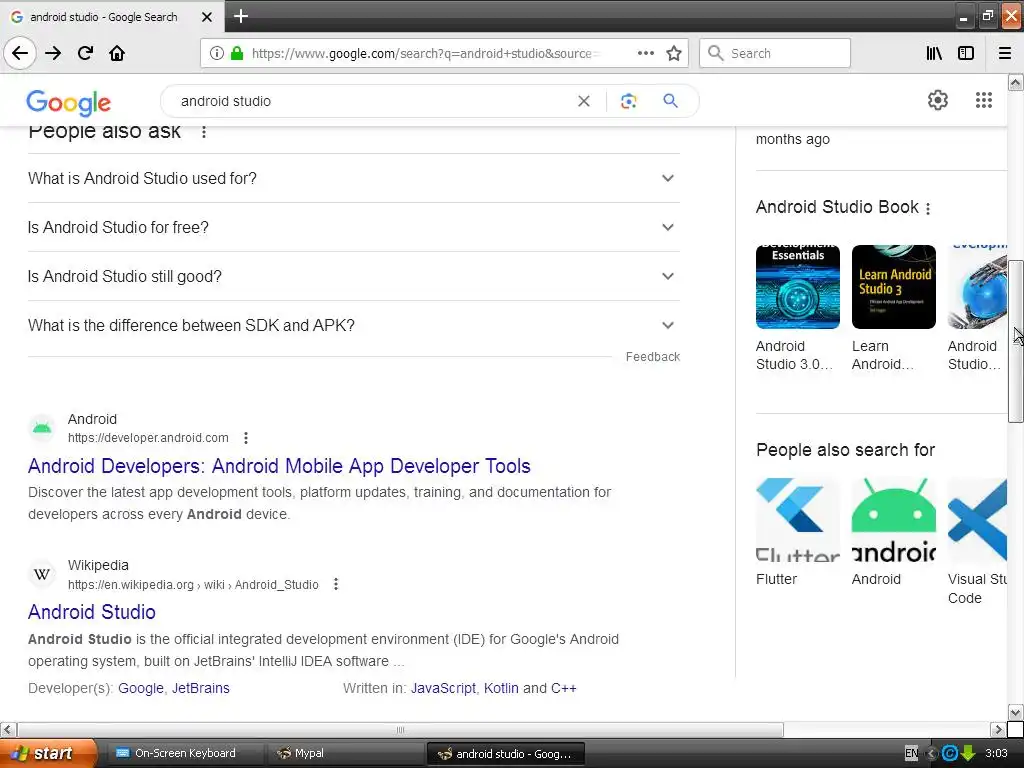
Task: Switch to the android studio browser tab
Action: pyautogui.click(x=111, y=17)
